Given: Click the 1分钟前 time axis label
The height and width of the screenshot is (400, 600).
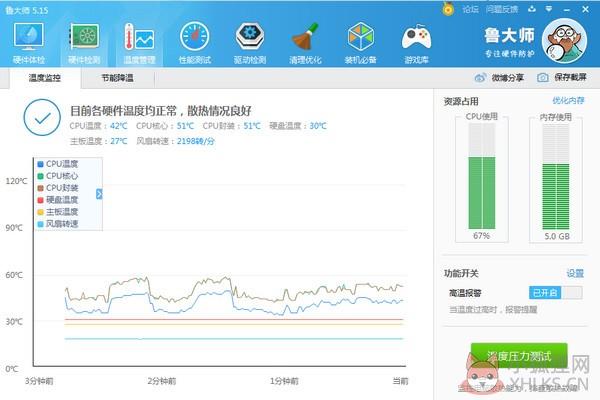Looking at the screenshot, I should (284, 381).
